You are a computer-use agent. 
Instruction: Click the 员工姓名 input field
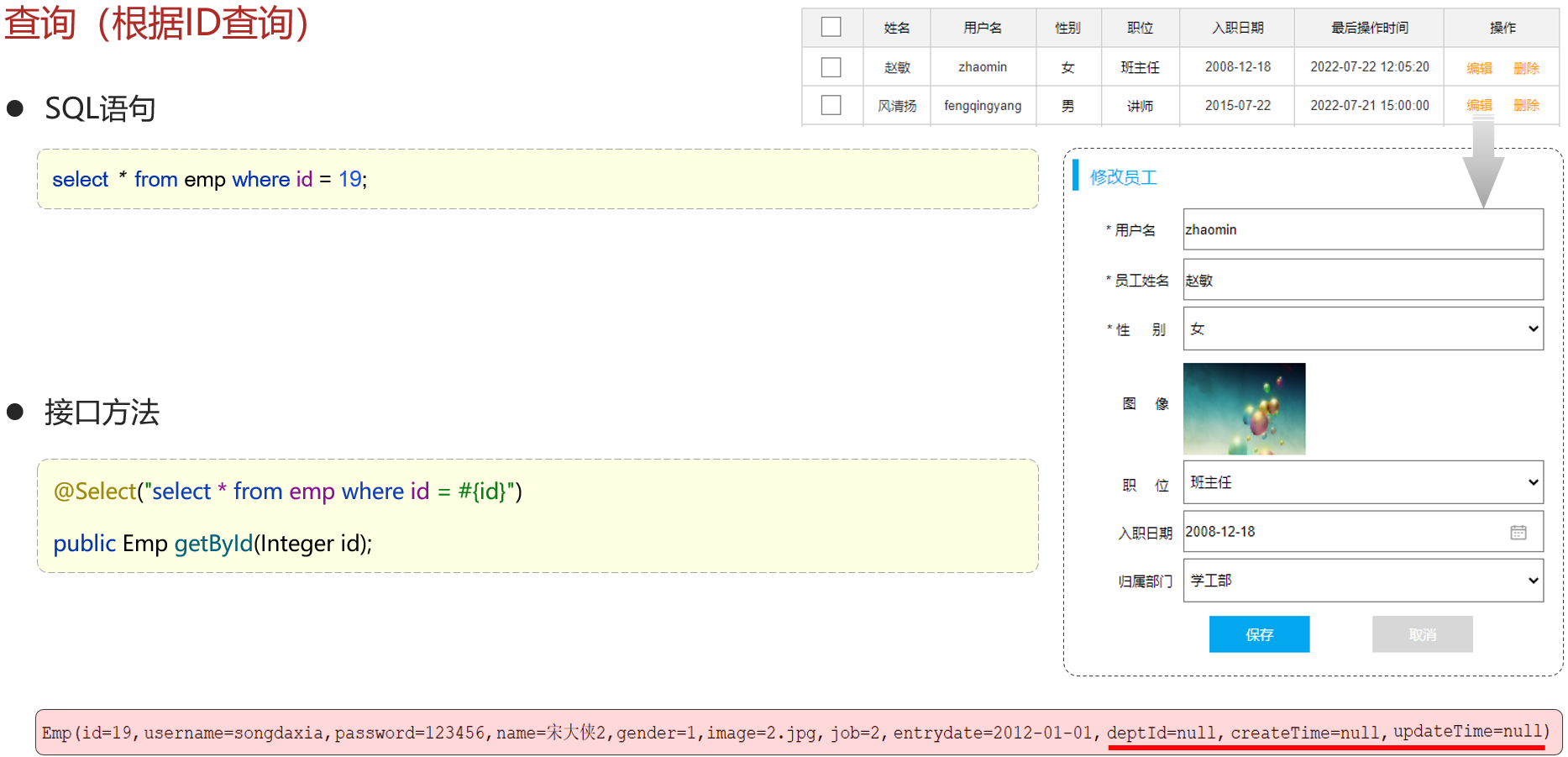pos(1362,280)
